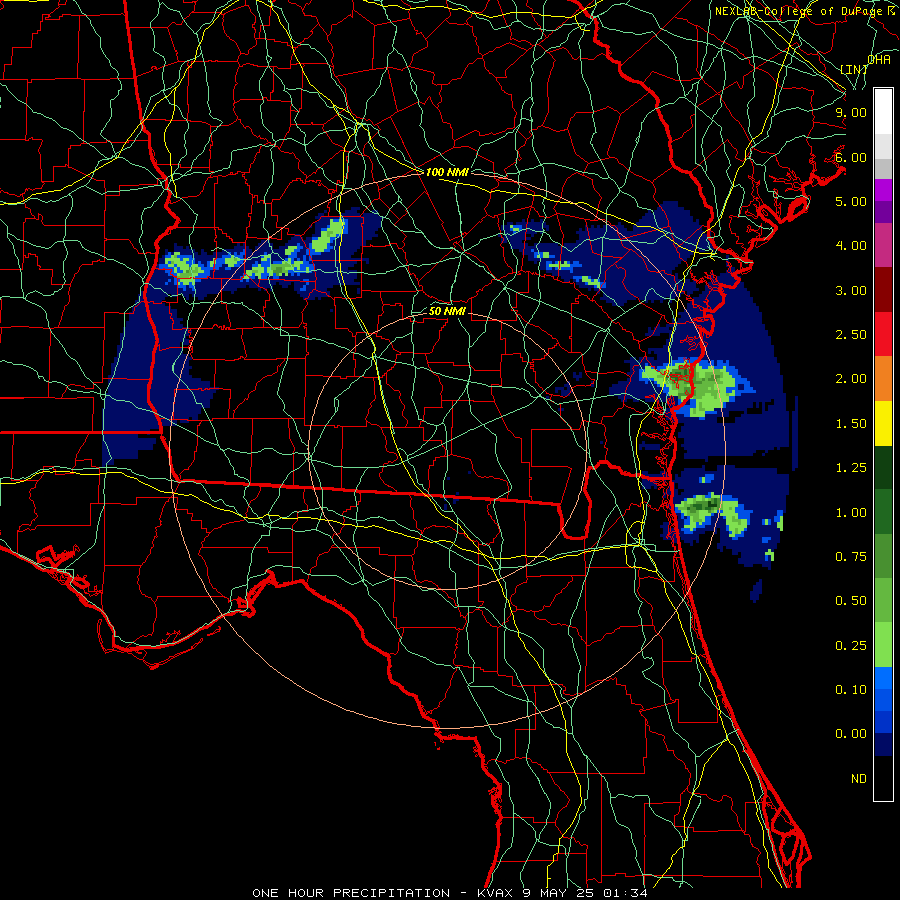Pick the darkest green legend swatch near 1.25
The image size is (900, 900).
pos(883,468)
